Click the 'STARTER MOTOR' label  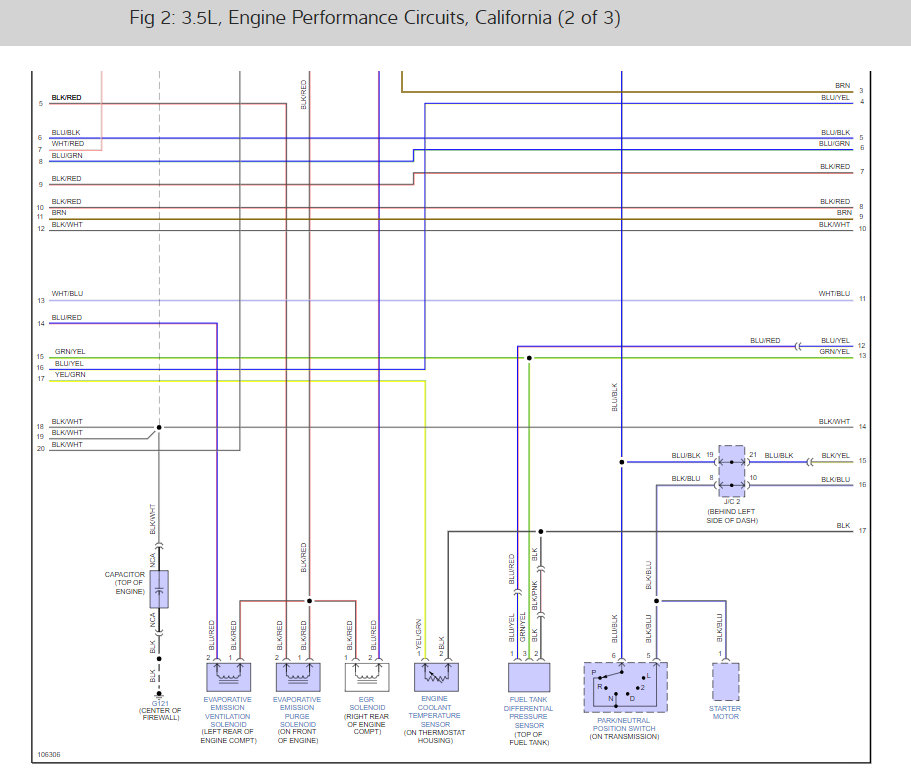click(x=725, y=712)
